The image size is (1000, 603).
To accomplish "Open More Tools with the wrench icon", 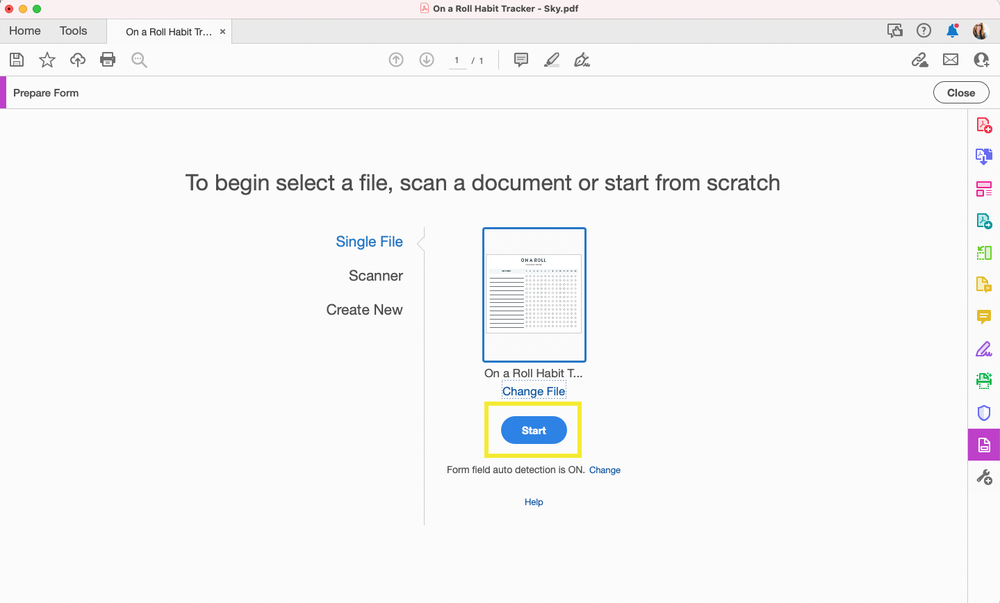I will (983, 477).
